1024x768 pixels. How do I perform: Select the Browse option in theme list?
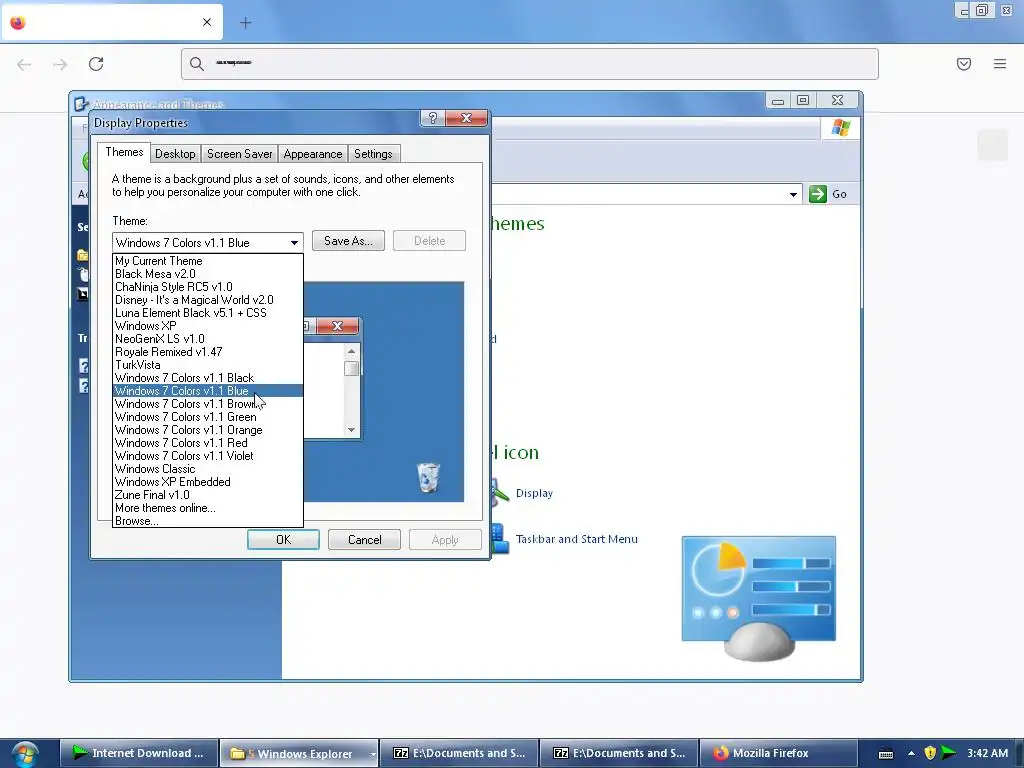coord(208,521)
